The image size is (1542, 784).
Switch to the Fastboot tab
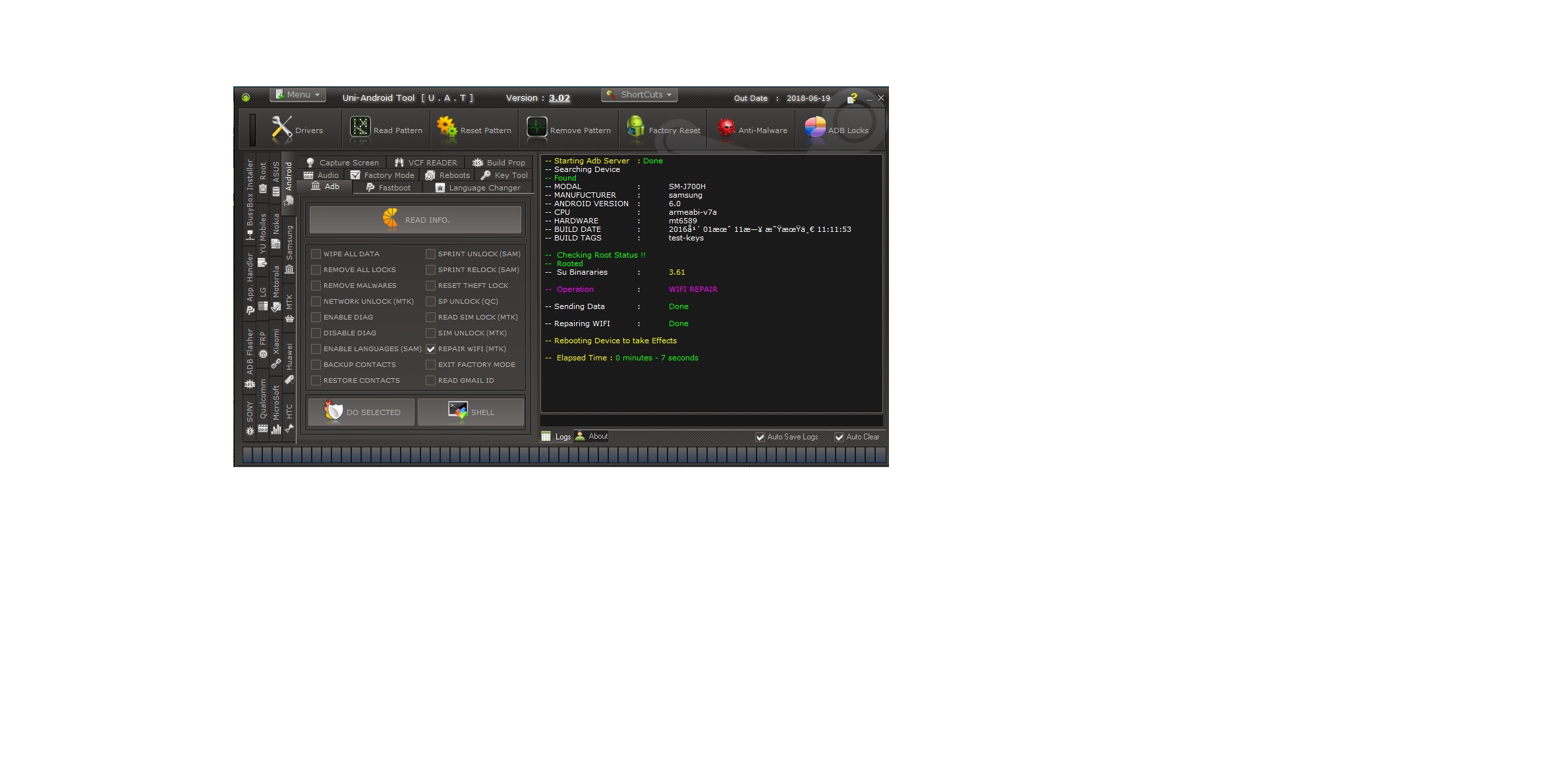coord(388,188)
